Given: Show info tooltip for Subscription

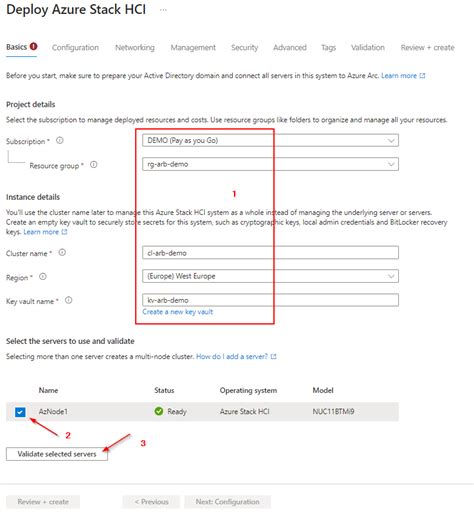Looking at the screenshot, I should click(x=60, y=141).
